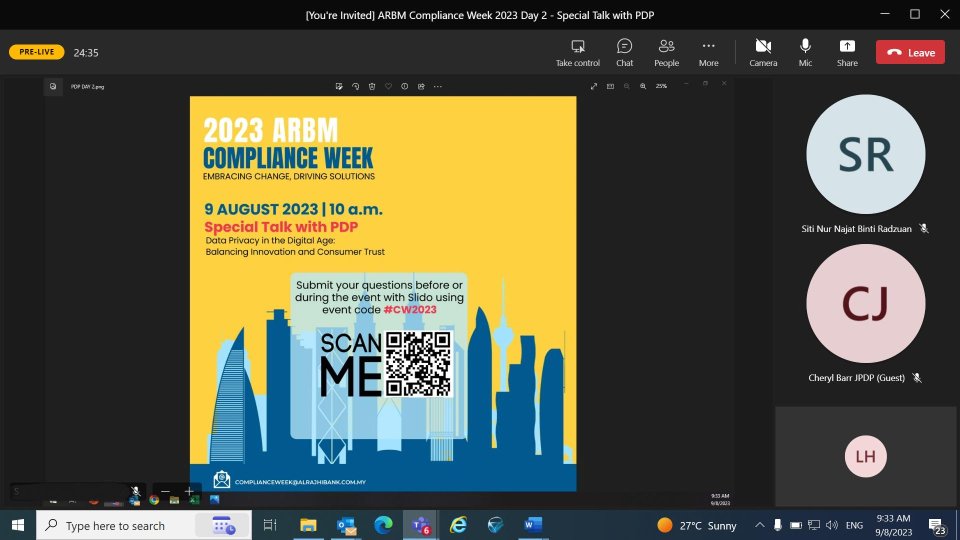Click the Delete trash icon in Photos
The height and width of the screenshot is (540, 960).
pyautogui.click(x=372, y=86)
